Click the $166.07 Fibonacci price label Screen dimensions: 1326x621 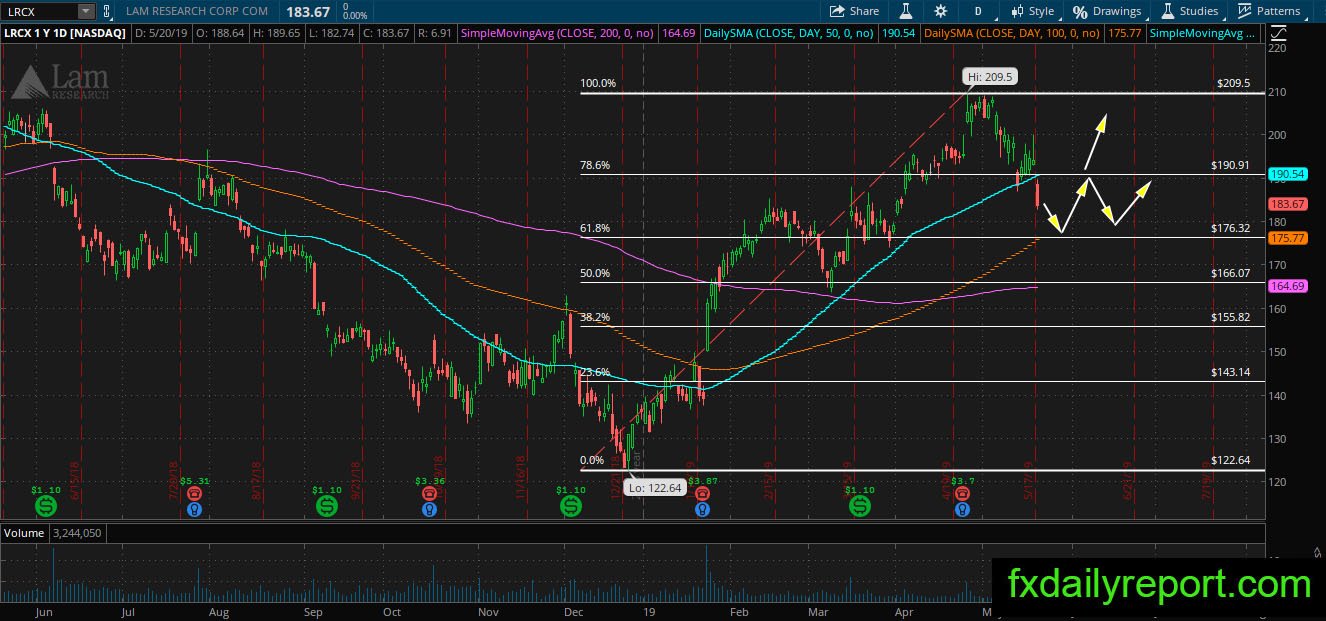tap(1233, 273)
